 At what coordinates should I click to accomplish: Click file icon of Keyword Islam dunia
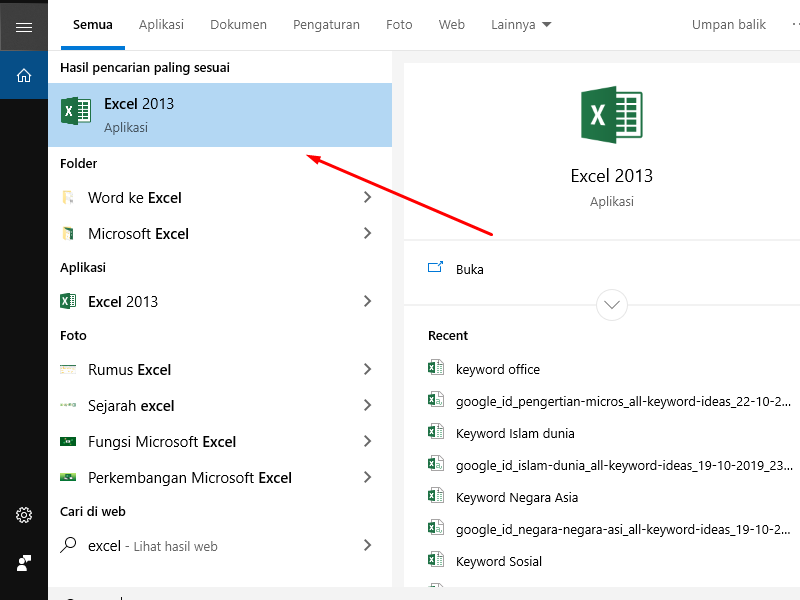pyautogui.click(x=436, y=432)
